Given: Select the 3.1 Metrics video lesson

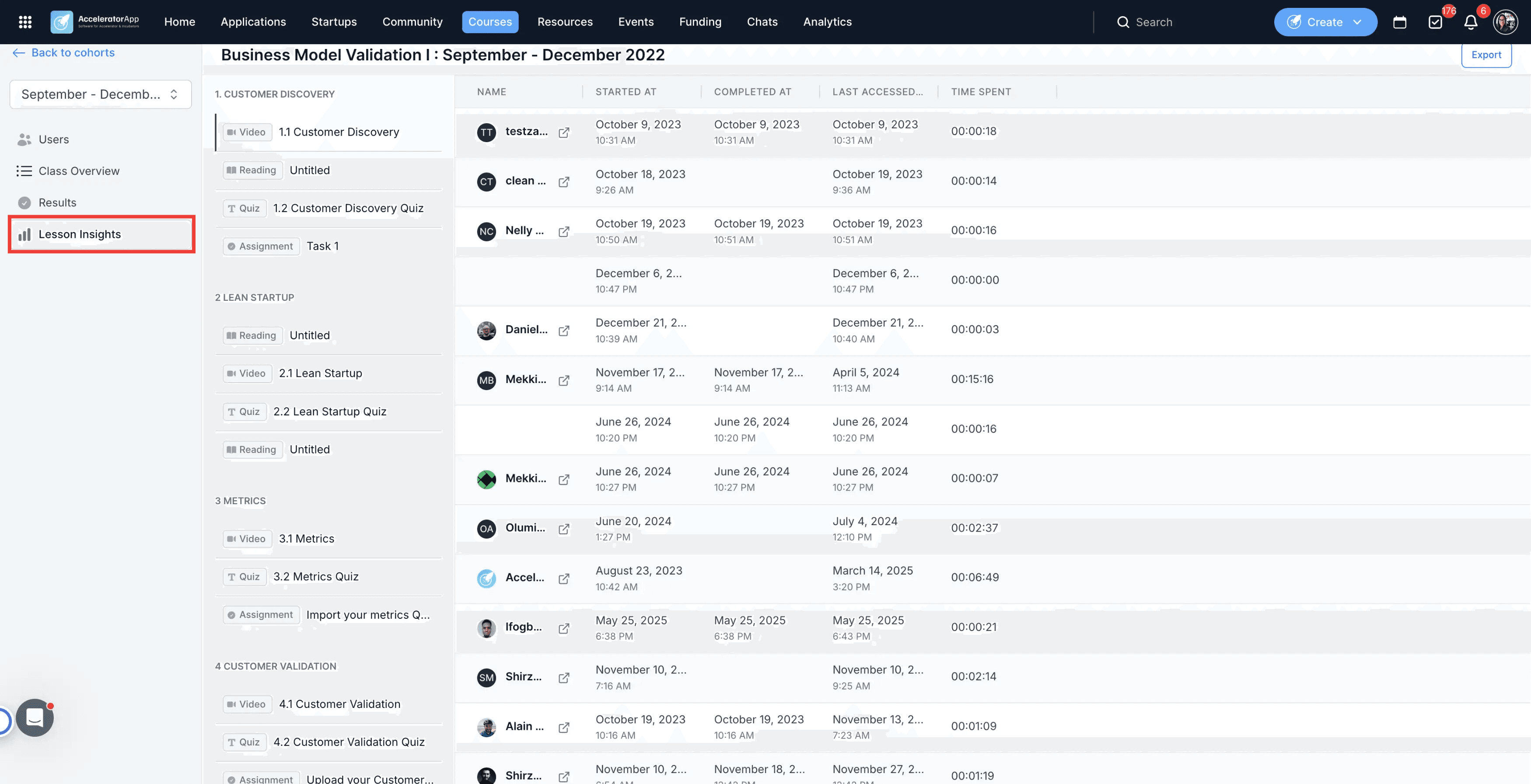Looking at the screenshot, I should [329, 539].
